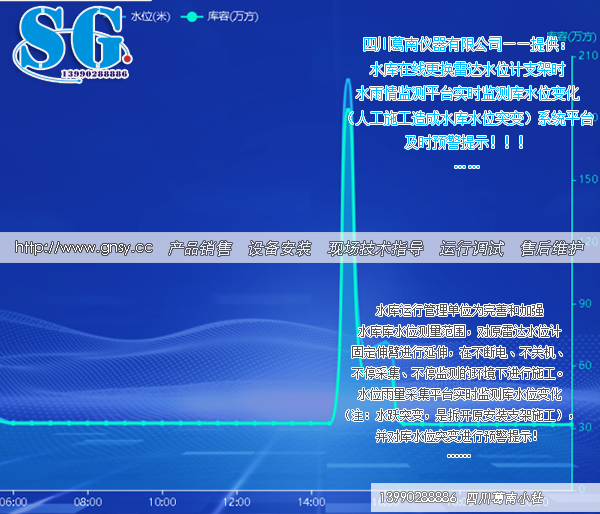This screenshot has height=514, width=600.
Task: Open the http://www.gnsy.cc website link
Action: pyautogui.click(x=85, y=248)
